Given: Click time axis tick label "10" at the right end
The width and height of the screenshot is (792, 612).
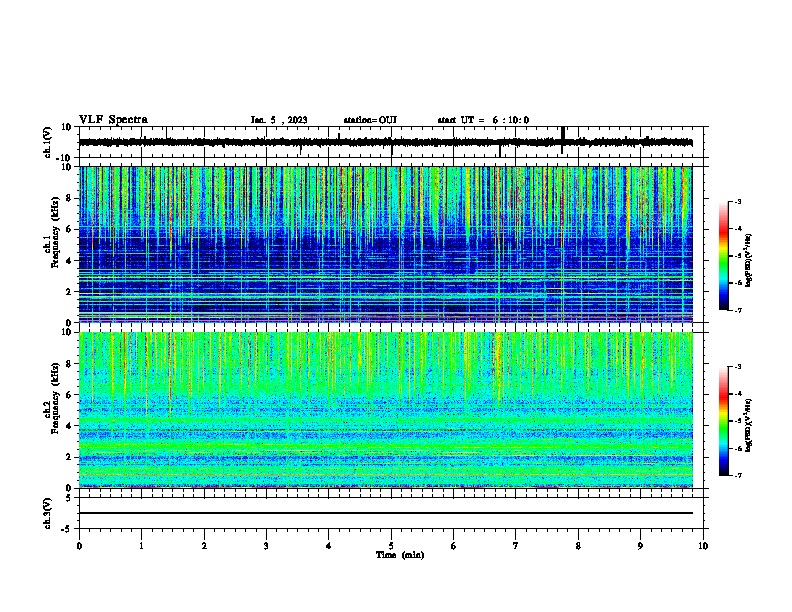Looking at the screenshot, I should (x=703, y=546).
